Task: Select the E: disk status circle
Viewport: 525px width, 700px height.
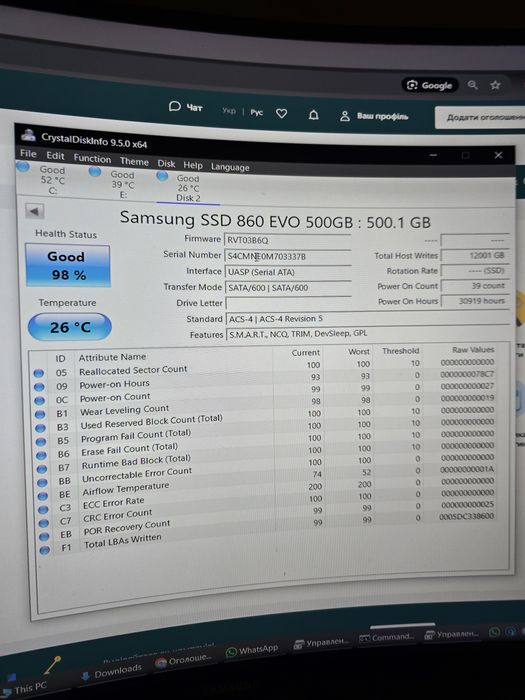Action: (x=95, y=171)
